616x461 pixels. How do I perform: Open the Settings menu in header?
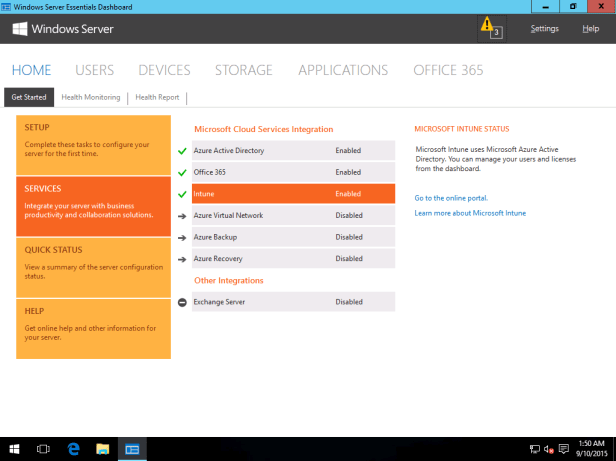[x=544, y=29]
